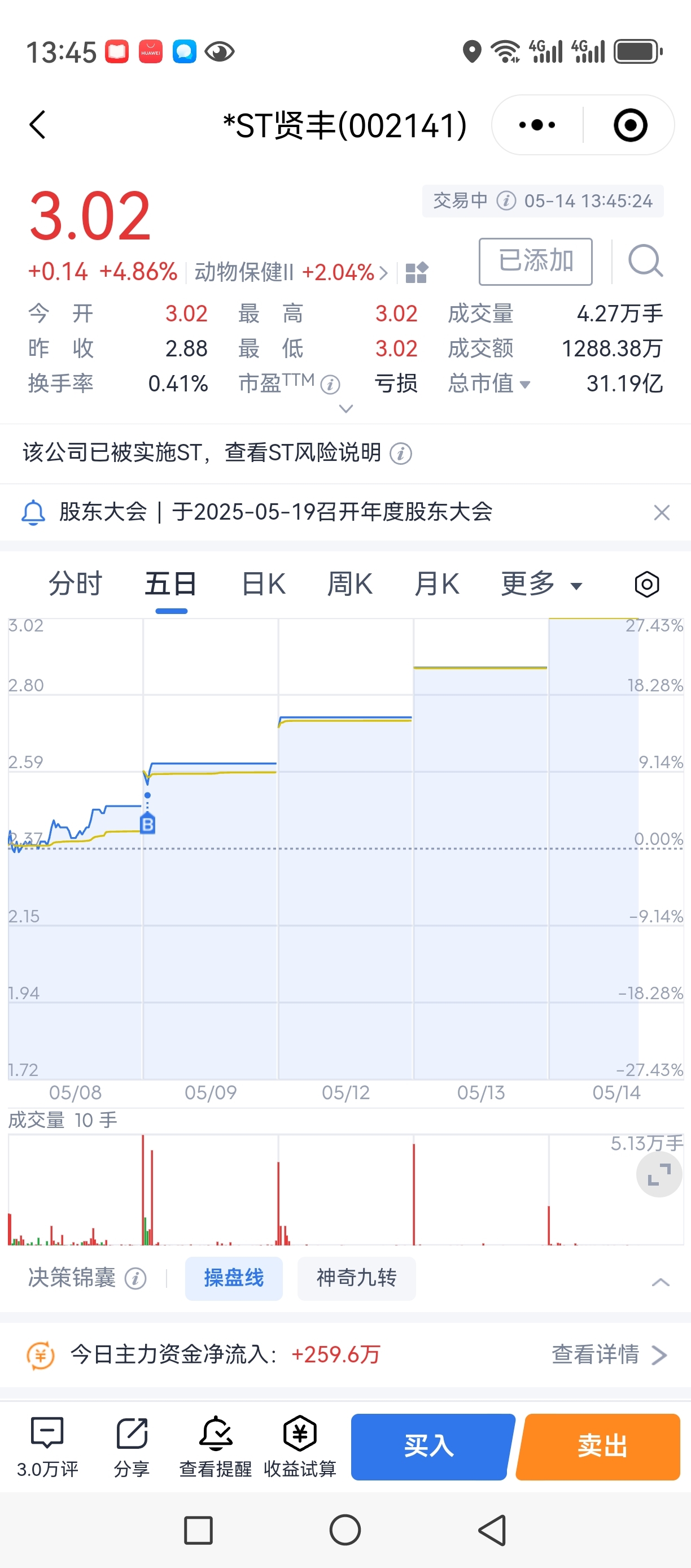Switch to the 分时 chart tab
Screen dimensions: 691x1568
(76, 585)
